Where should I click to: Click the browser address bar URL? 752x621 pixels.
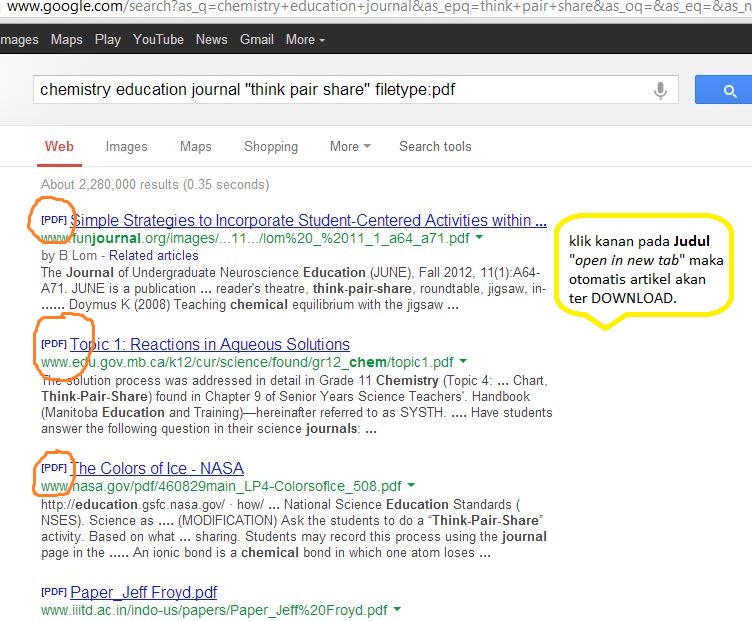pyautogui.click(x=376, y=7)
